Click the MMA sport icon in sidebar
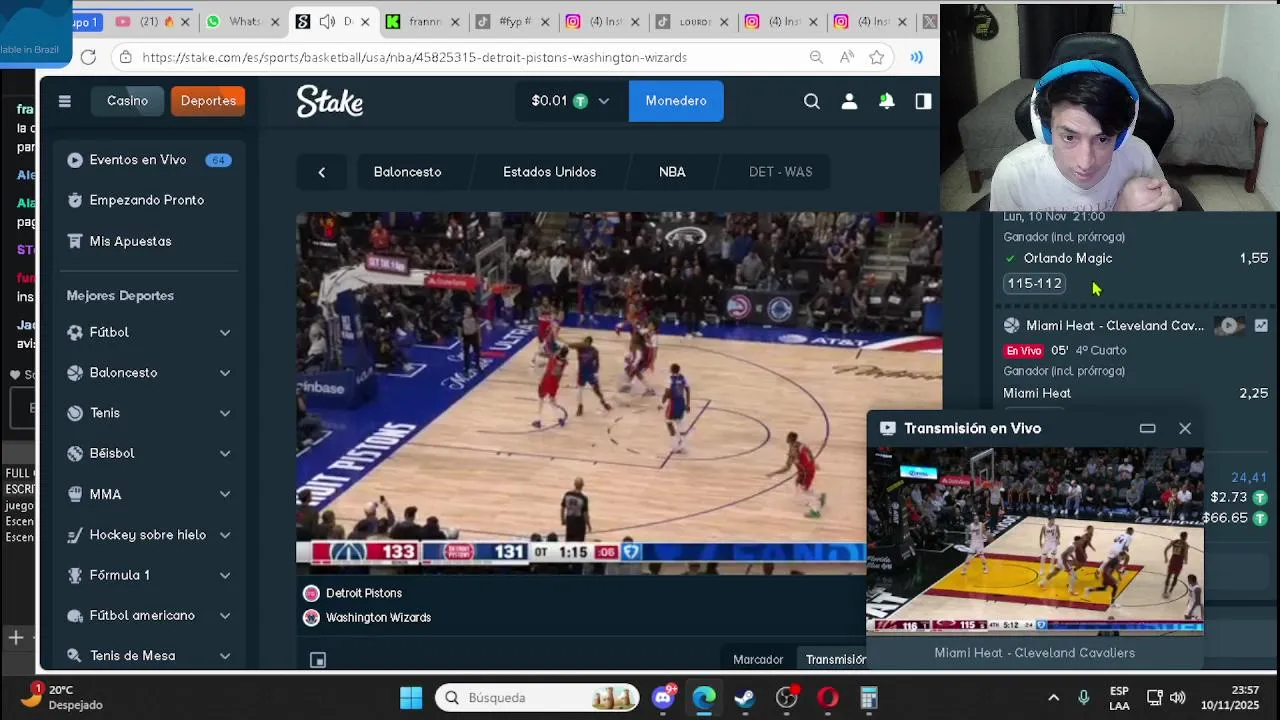Screen dimensions: 1280x720 tap(75, 494)
